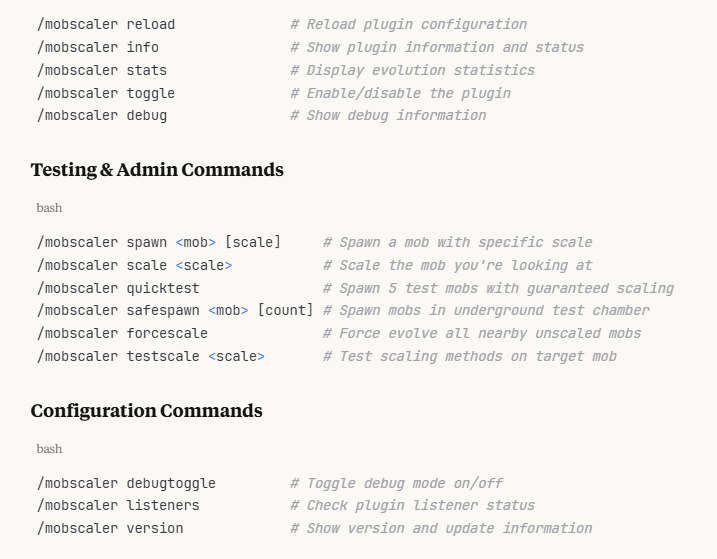This screenshot has height=559, width=717.
Task: Click the 'Testing & Admin Commands' heading
Action: pyautogui.click(x=157, y=170)
